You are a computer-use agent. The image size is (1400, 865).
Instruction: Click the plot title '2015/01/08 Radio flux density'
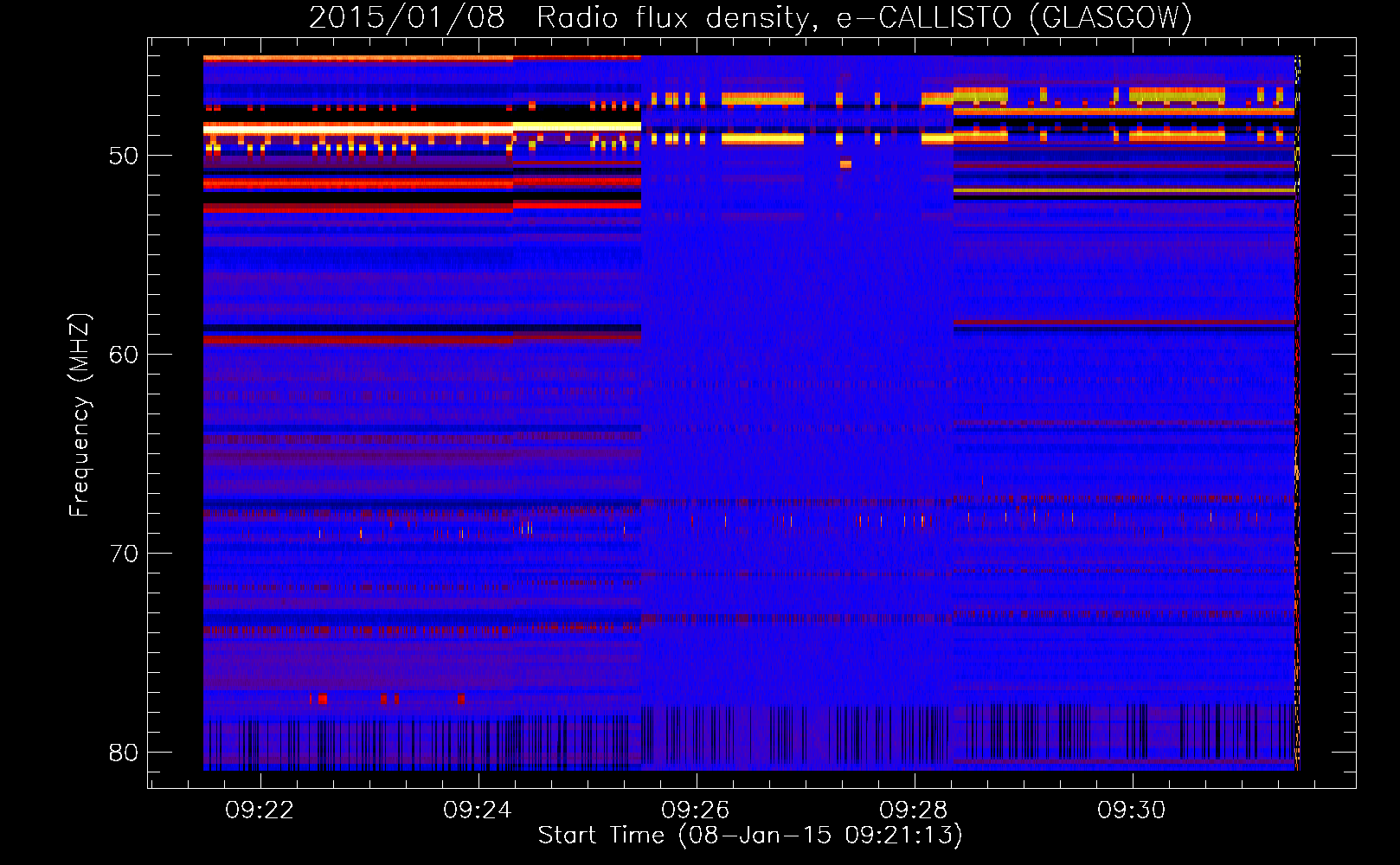(x=750, y=17)
